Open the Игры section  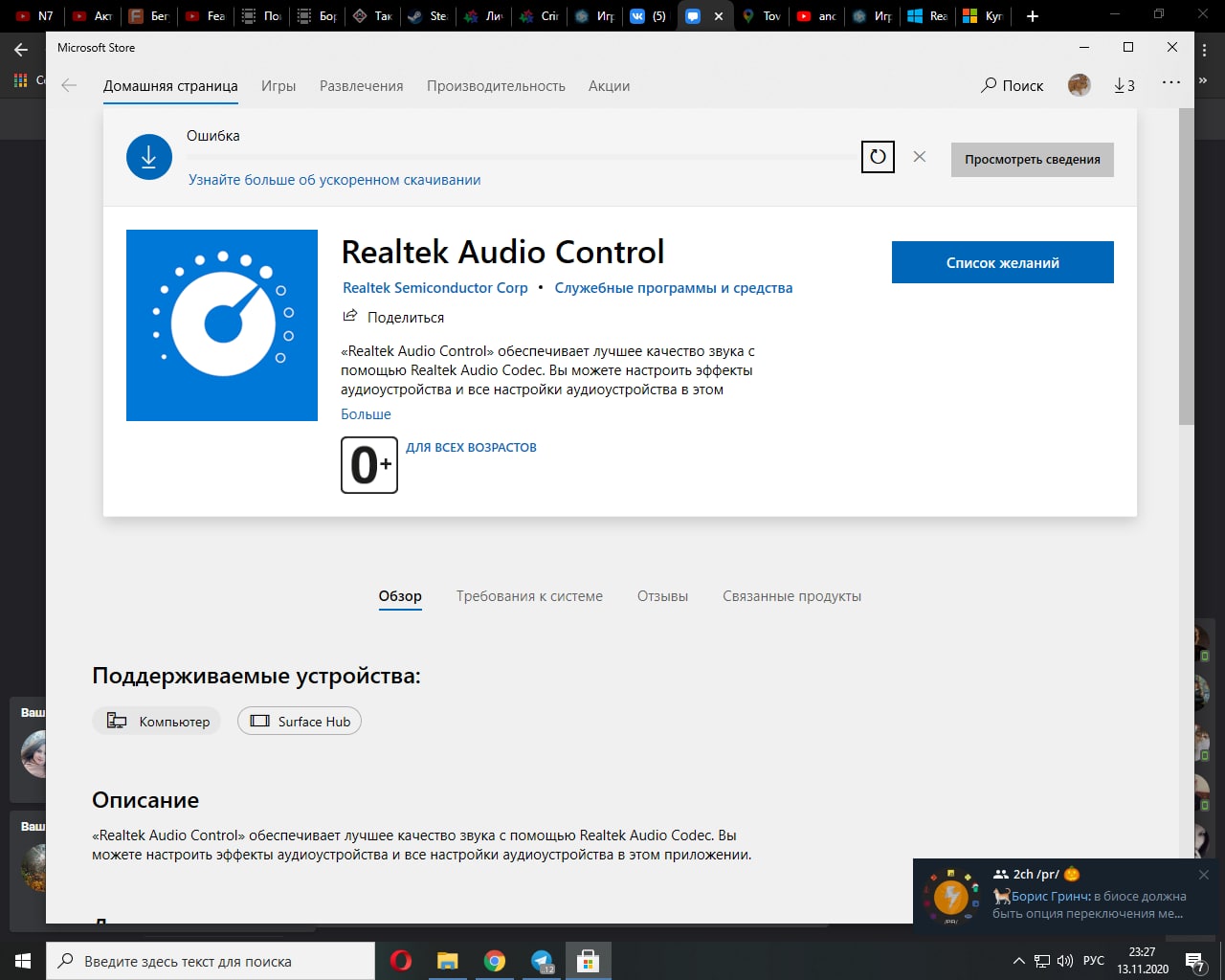coord(278,86)
